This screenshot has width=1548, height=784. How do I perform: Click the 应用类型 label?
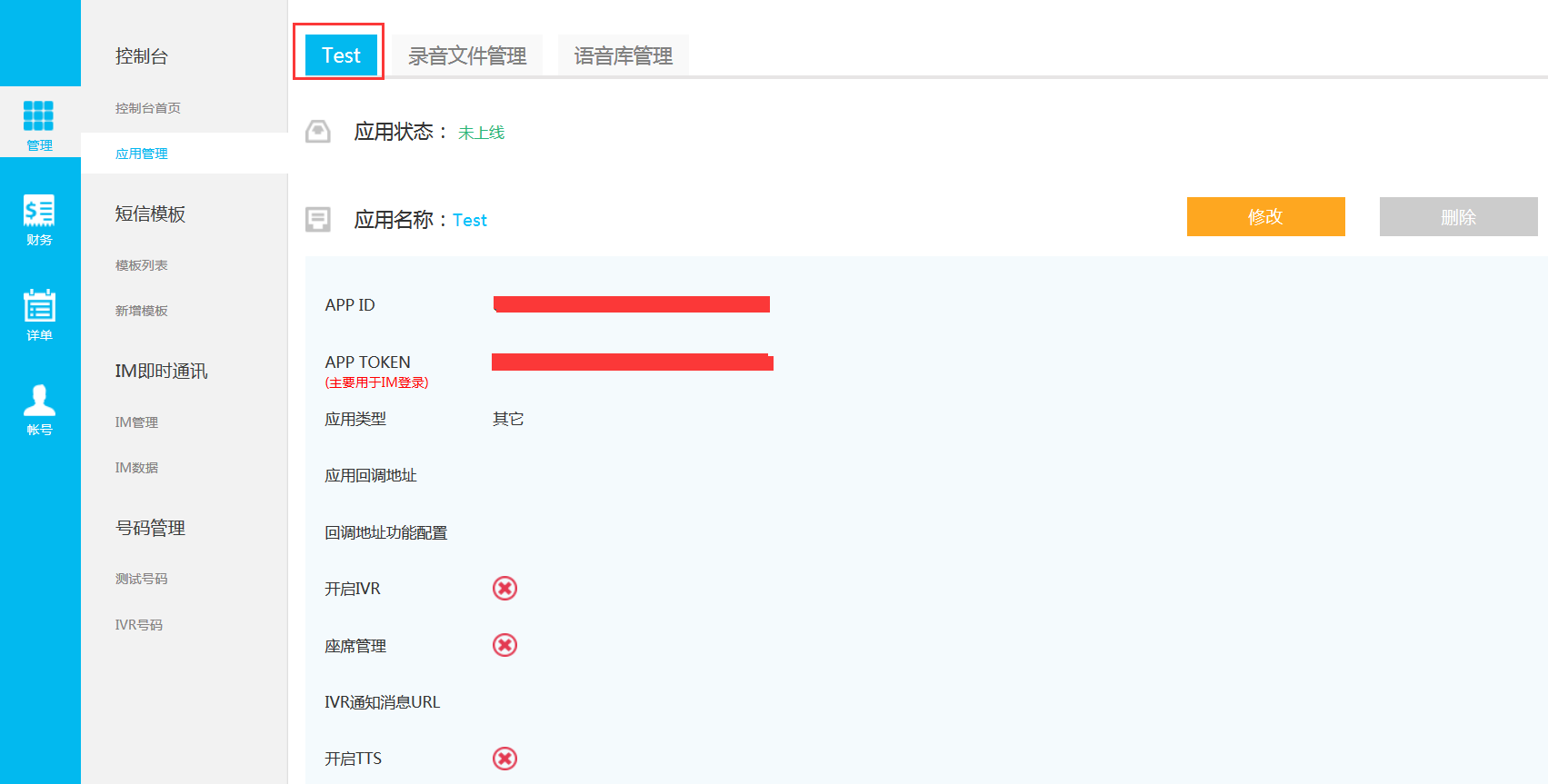click(x=355, y=419)
